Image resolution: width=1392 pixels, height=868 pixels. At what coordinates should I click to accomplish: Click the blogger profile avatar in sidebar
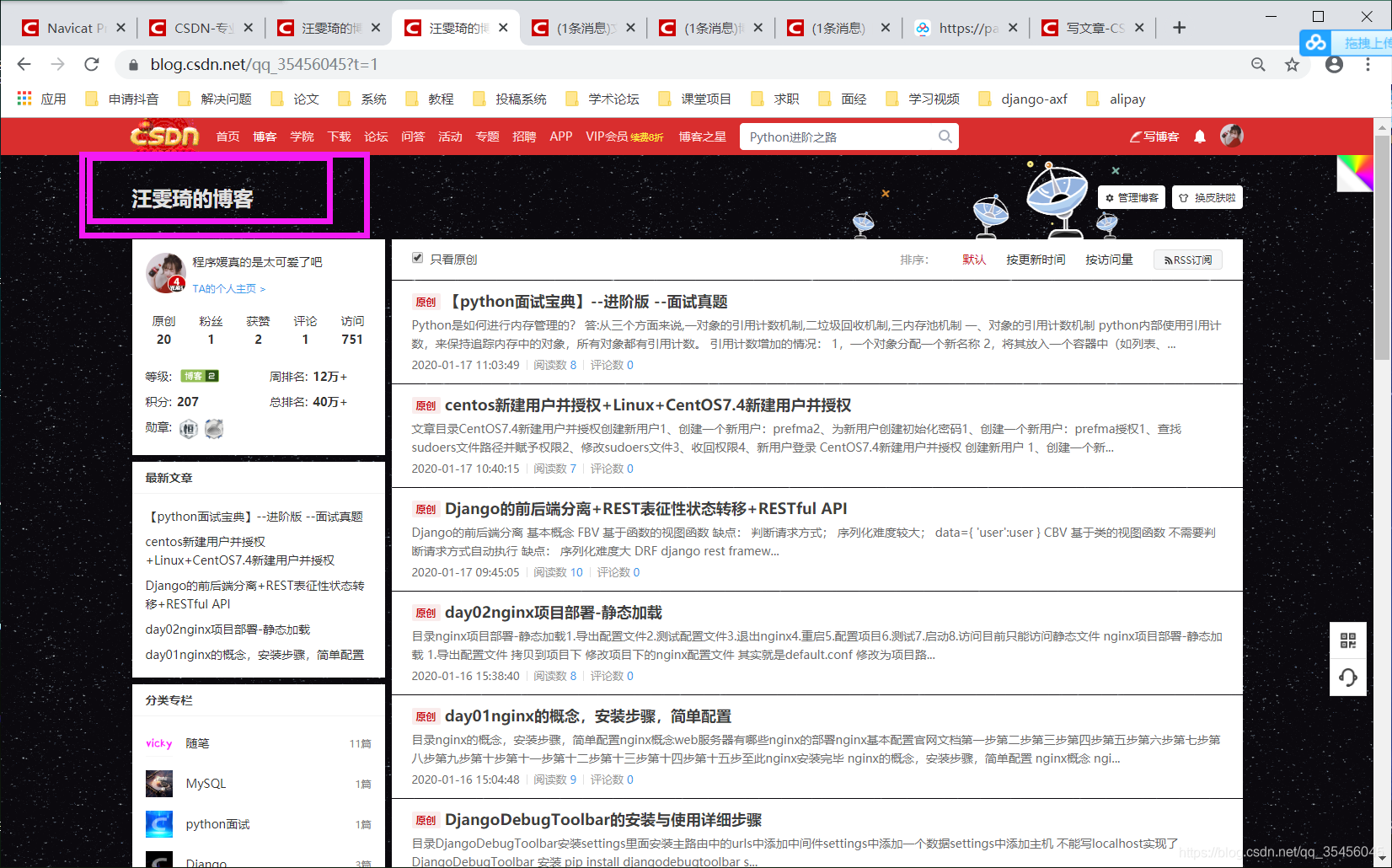tap(165, 273)
